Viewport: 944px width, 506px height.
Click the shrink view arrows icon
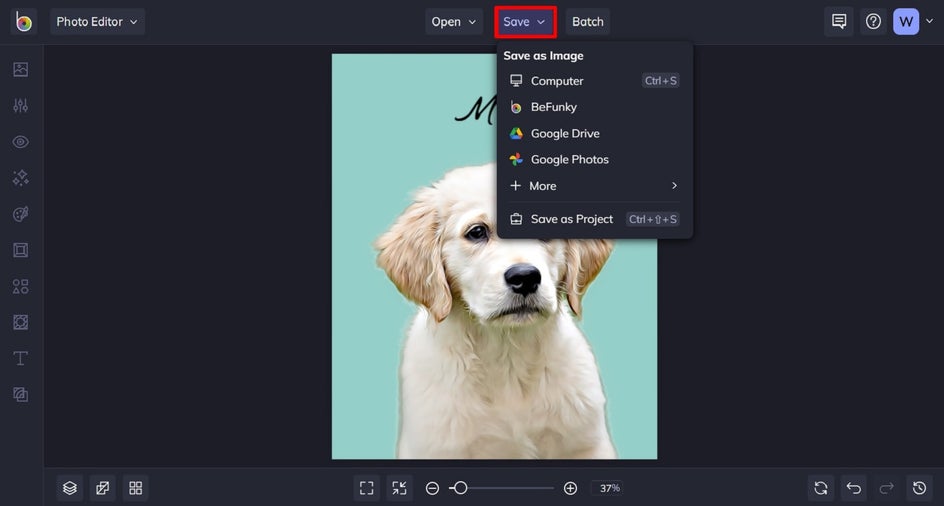(x=400, y=488)
